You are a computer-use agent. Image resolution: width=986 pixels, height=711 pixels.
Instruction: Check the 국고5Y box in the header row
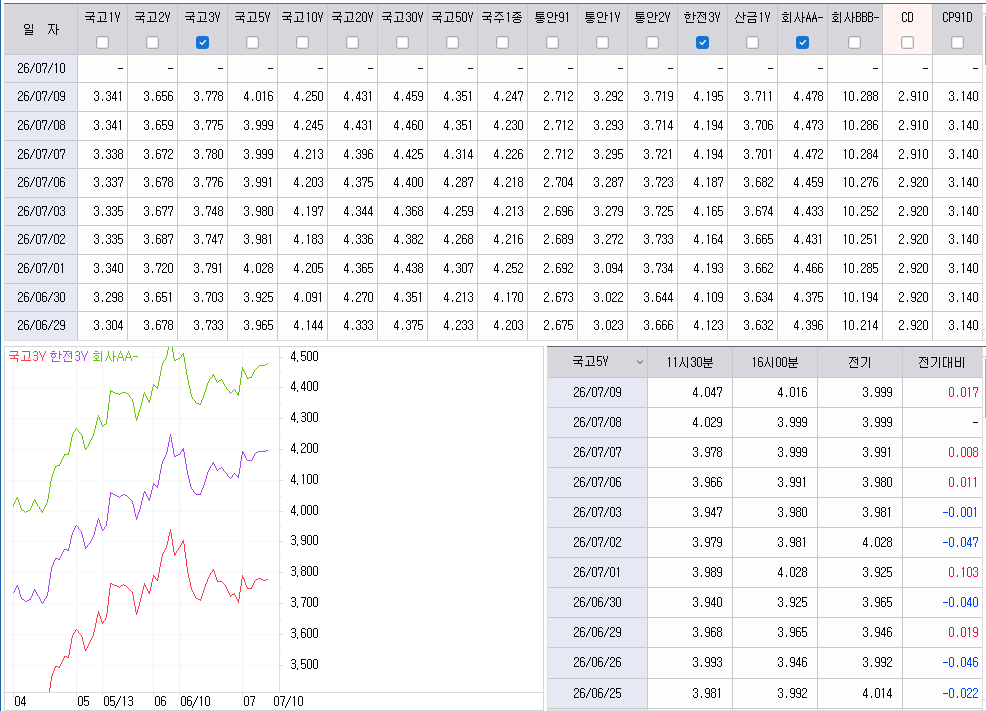pyautogui.click(x=252, y=42)
